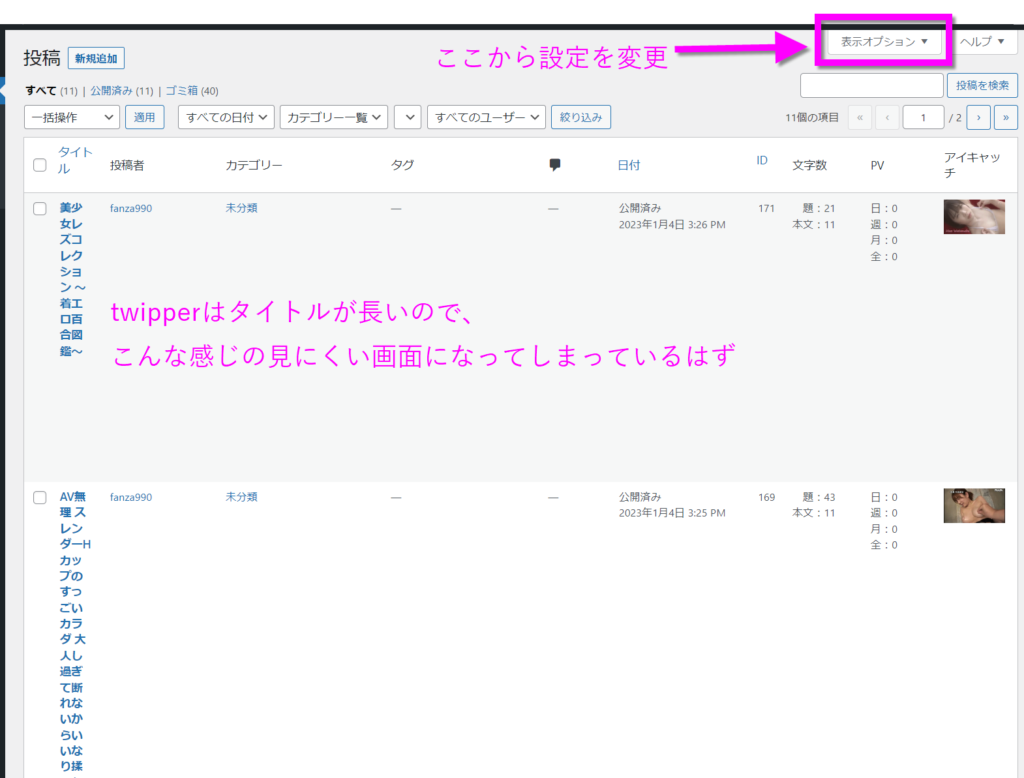Expand the カテゴリー一覧 category dropdown
This screenshot has height=778, width=1024.
tap(334, 118)
